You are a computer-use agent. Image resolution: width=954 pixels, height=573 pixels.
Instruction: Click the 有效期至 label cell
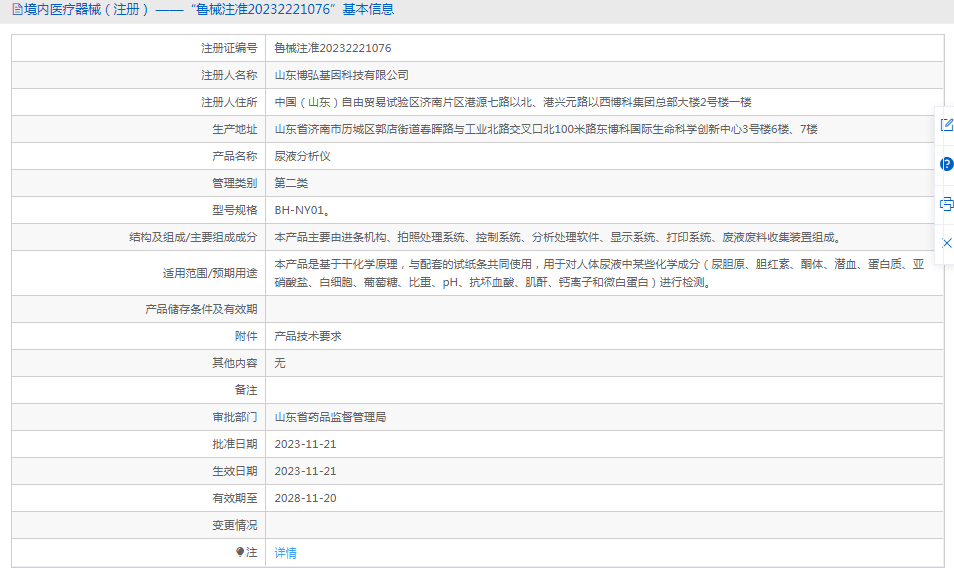point(139,498)
